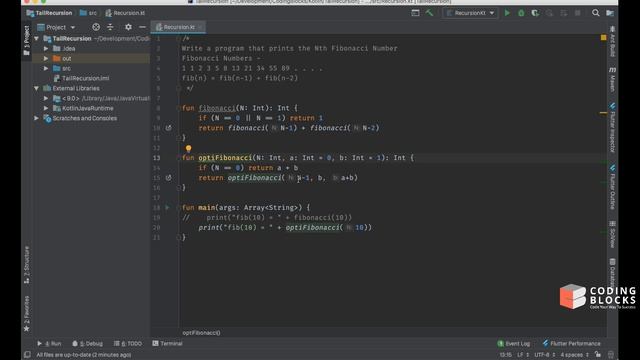This screenshot has width=640, height=360.
Task: Click the recursive call gutter icon on line 10
Action: [169, 128]
